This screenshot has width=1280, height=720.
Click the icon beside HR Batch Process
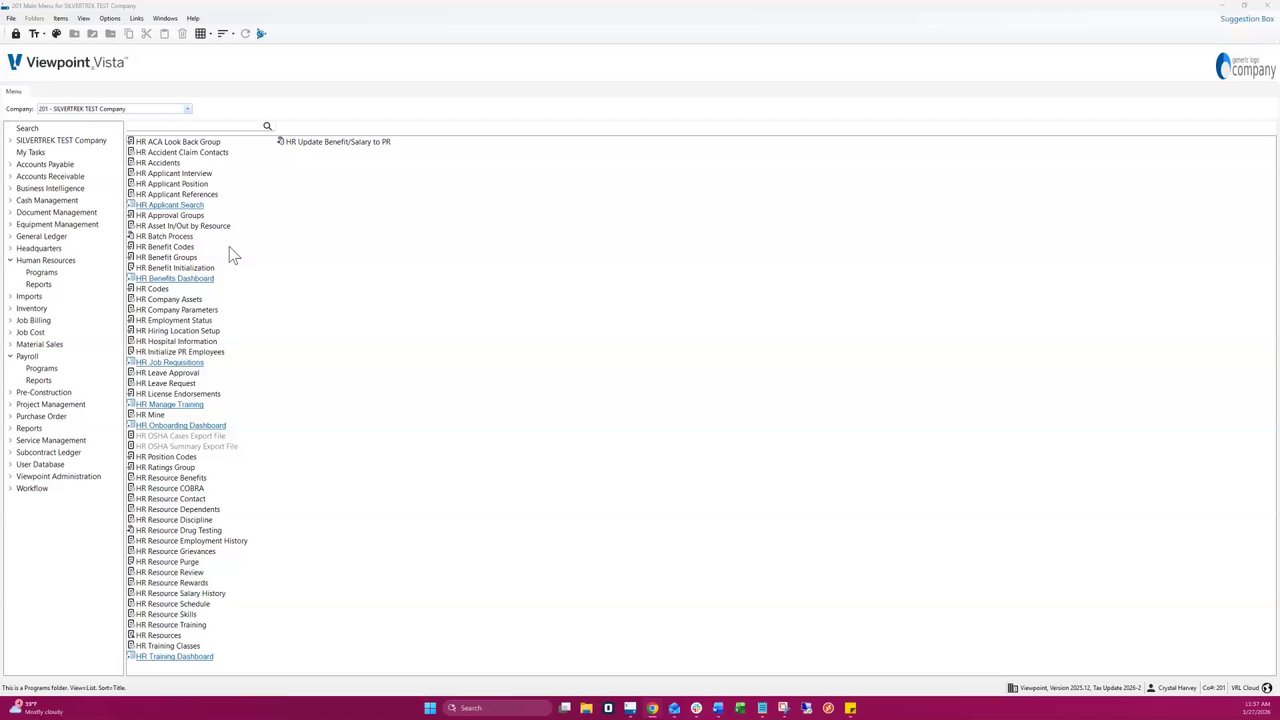pyautogui.click(x=131, y=236)
